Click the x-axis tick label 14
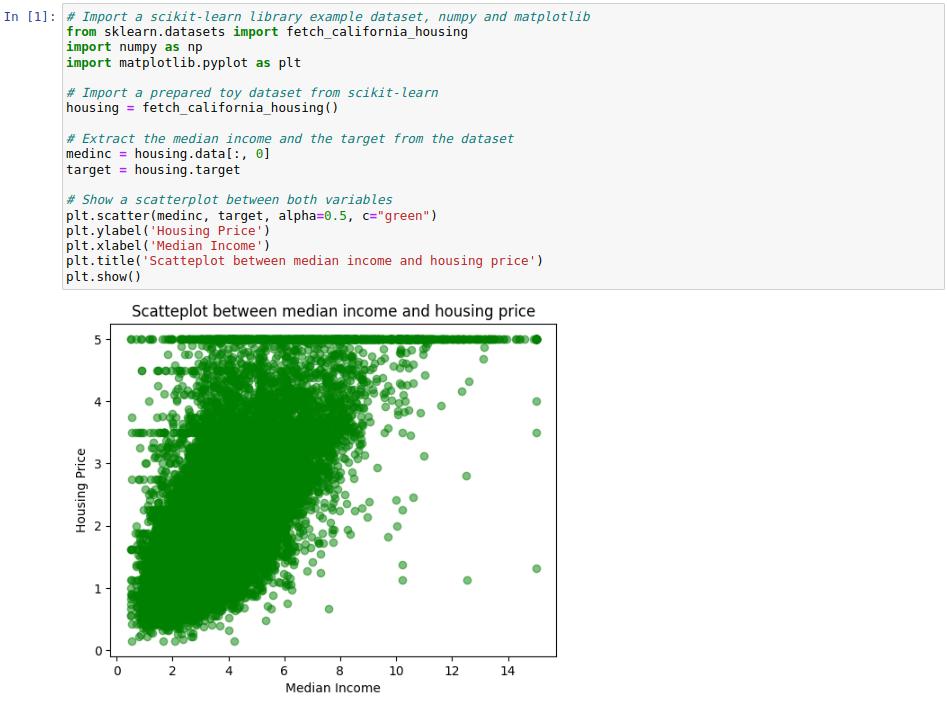Screen dimensions: 947x705 click(x=508, y=671)
